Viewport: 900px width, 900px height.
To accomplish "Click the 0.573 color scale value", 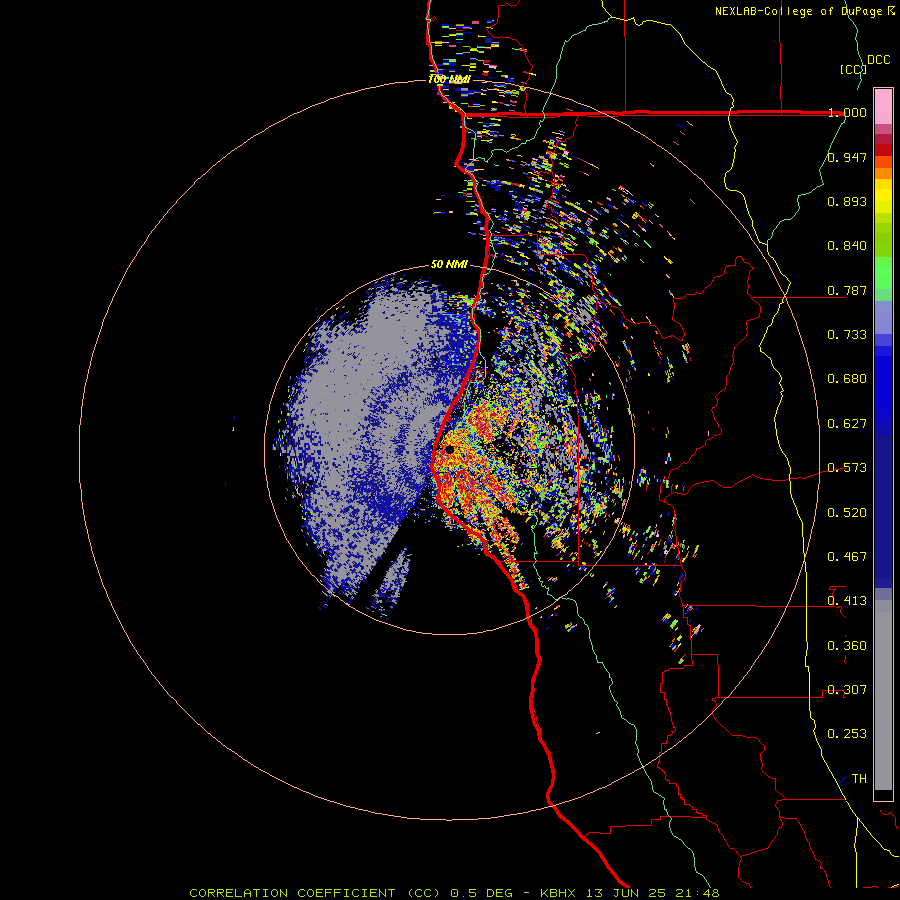I will [847, 468].
